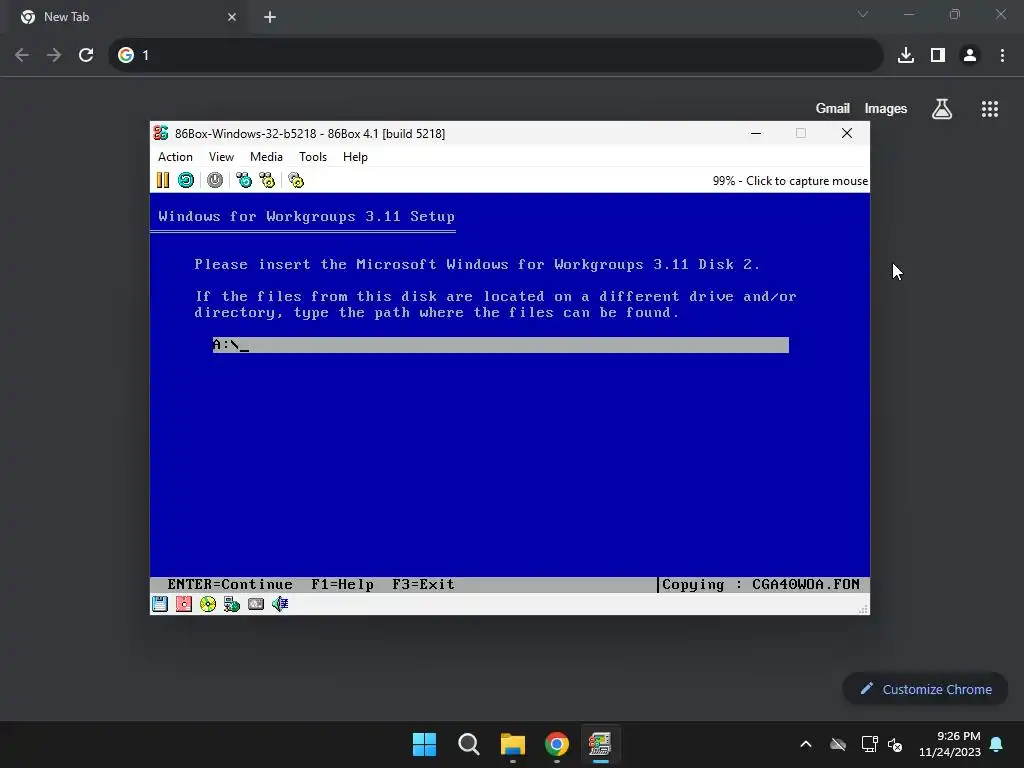Image resolution: width=1024 pixels, height=768 pixels.
Task: Click the gray hard disk status icon
Action: click(256, 604)
